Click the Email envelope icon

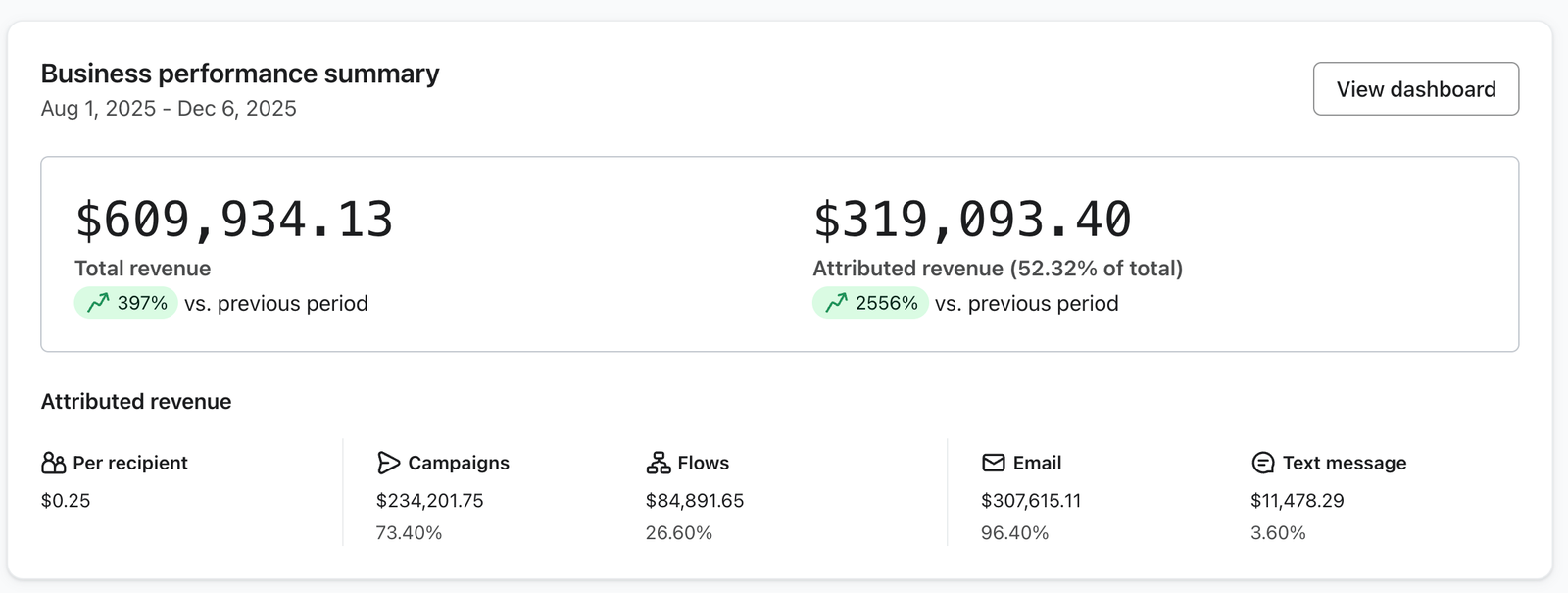click(x=994, y=463)
